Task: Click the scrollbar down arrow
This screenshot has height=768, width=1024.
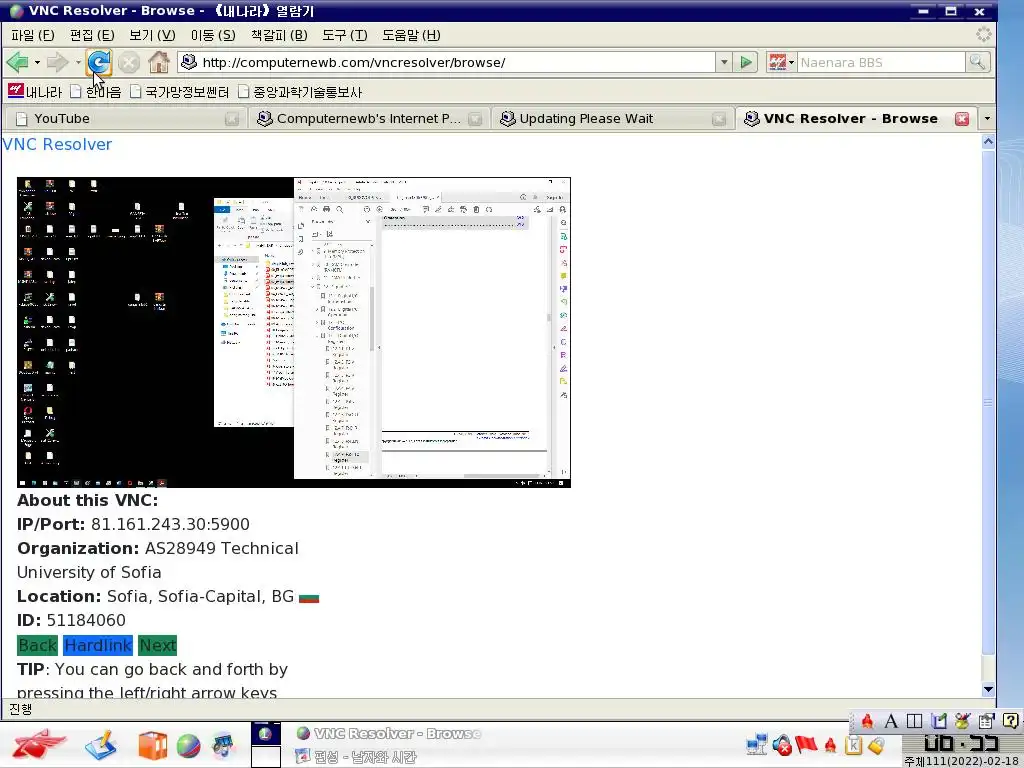Action: point(988,689)
